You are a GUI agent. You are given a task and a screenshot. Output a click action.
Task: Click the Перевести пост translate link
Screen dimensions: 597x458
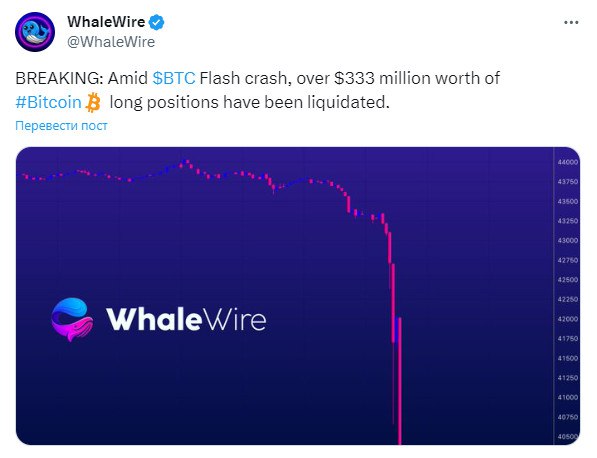61,126
